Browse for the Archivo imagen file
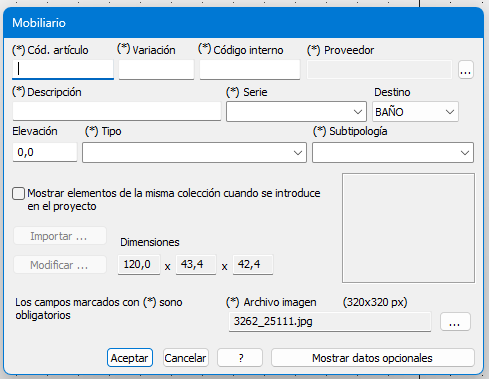The width and height of the screenshot is (489, 379). tap(455, 322)
